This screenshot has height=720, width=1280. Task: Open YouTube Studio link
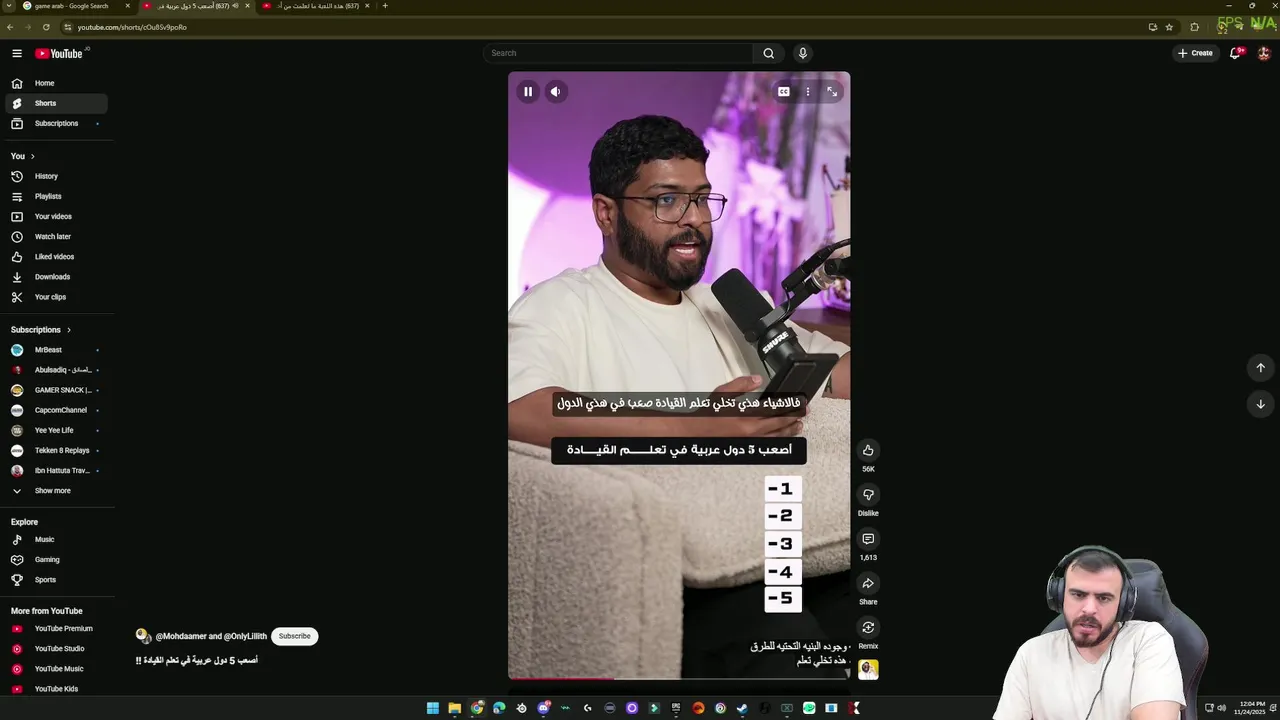56,649
